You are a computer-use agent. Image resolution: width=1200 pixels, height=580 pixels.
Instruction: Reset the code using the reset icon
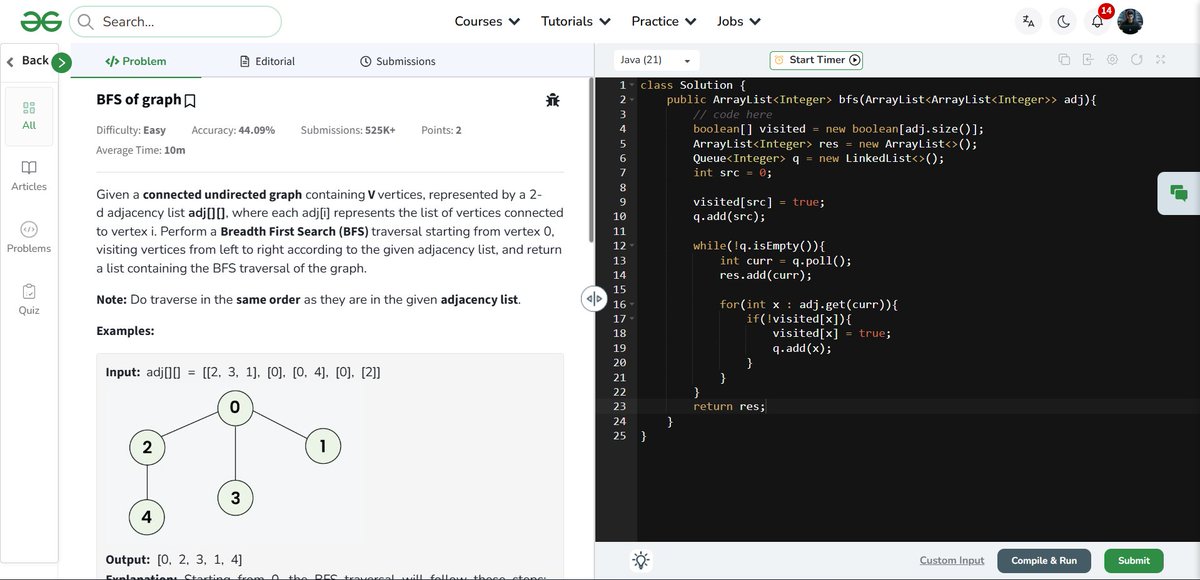click(x=1136, y=60)
